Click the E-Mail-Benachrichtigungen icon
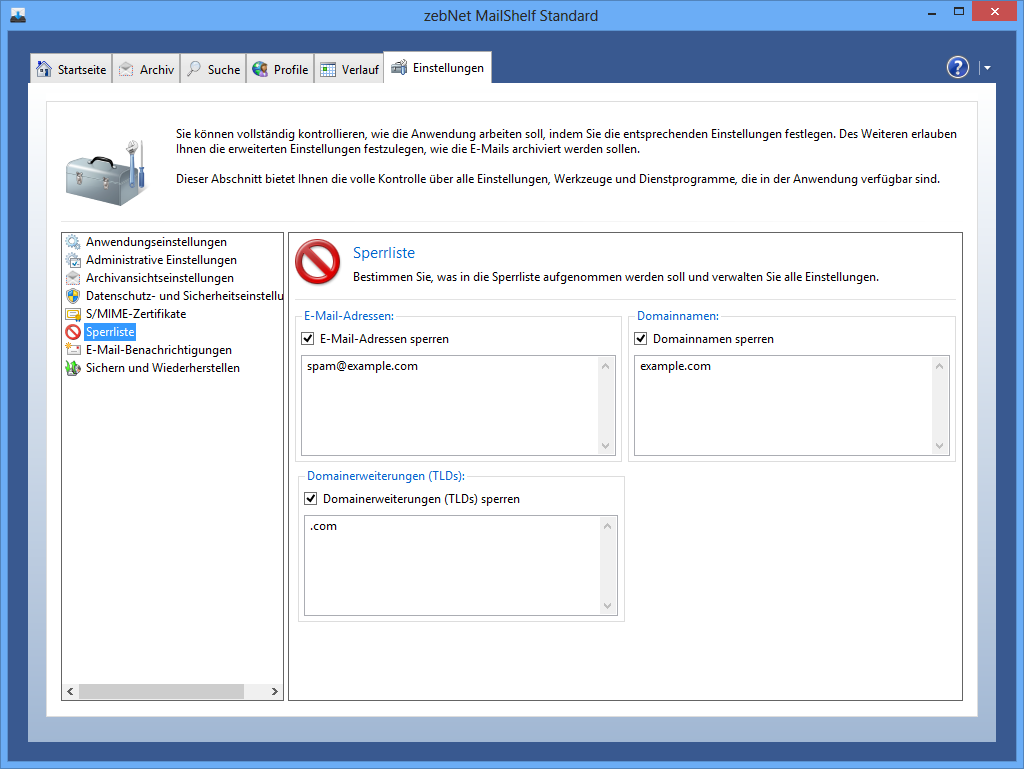The image size is (1024, 769). [x=73, y=350]
